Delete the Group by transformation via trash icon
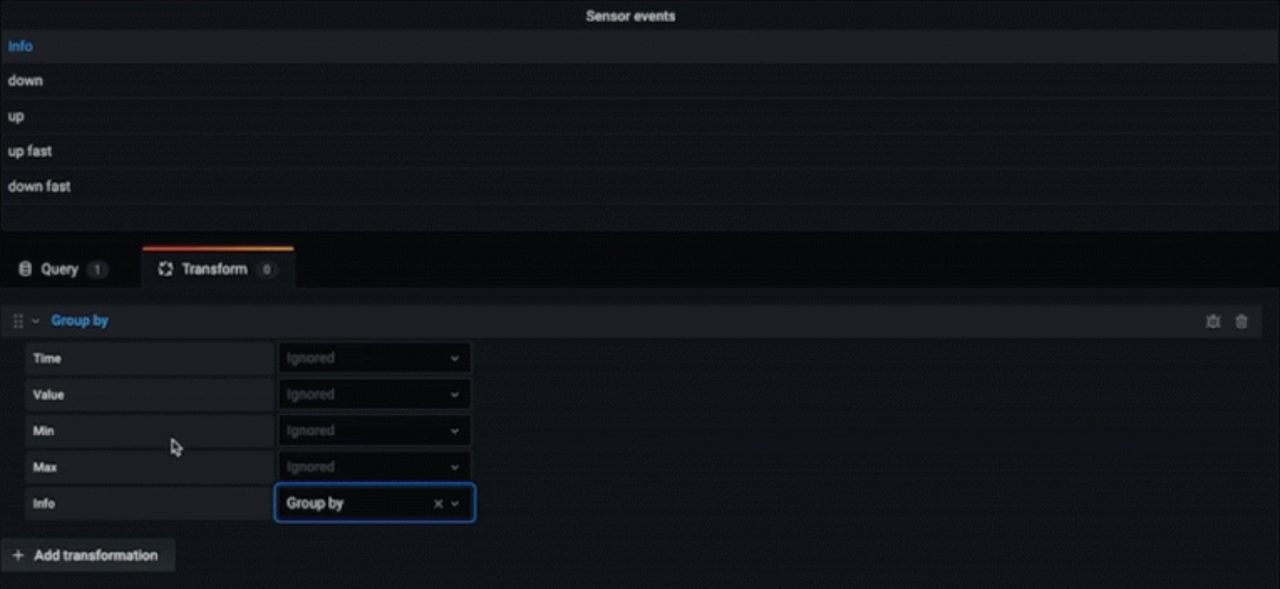The image size is (1280, 589). point(1241,322)
